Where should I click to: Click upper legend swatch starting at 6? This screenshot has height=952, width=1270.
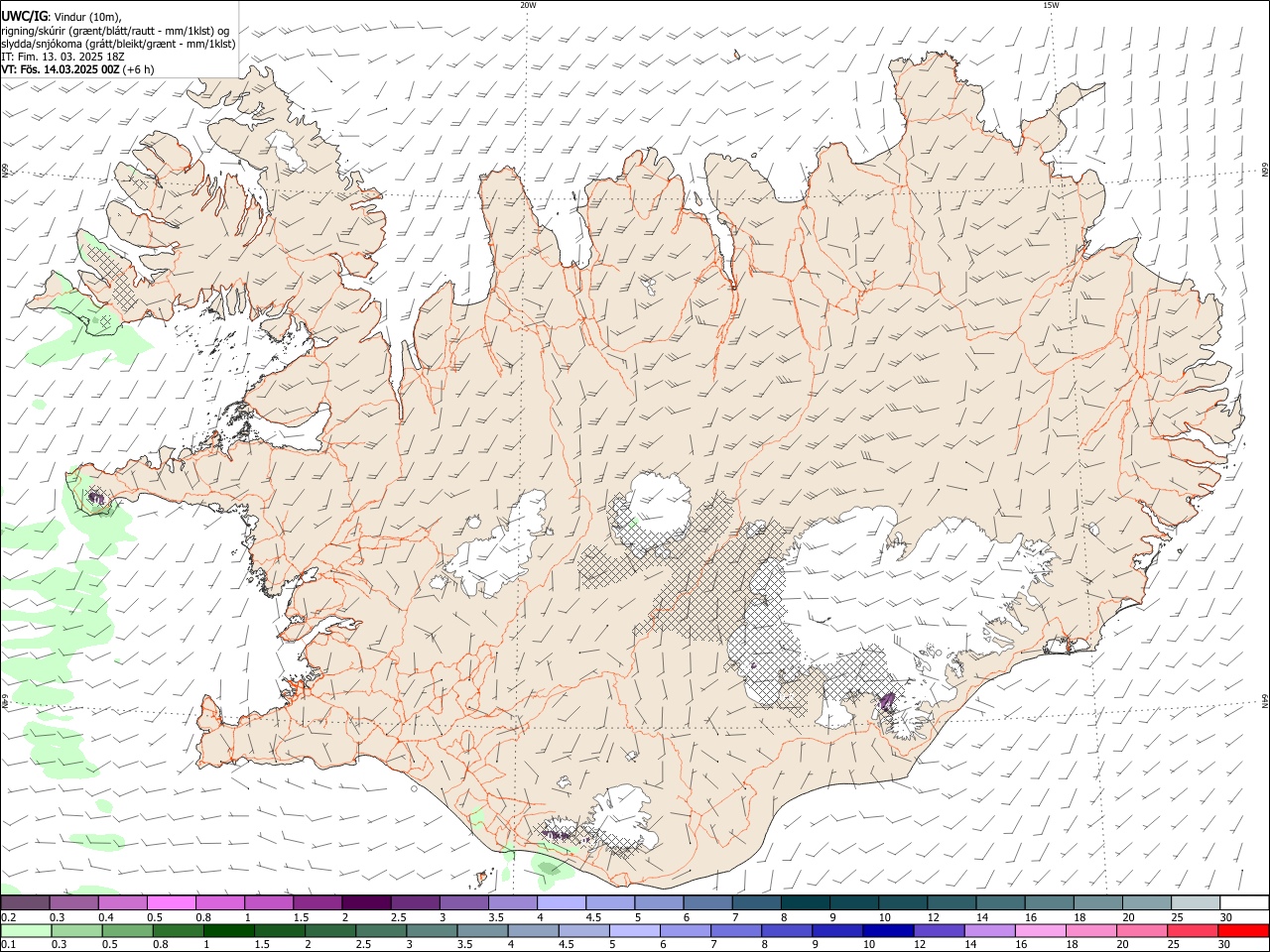pyautogui.click(x=707, y=902)
